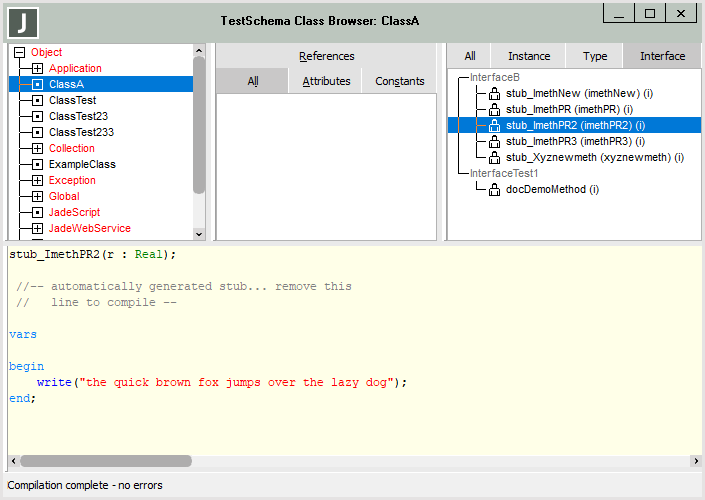Click the lock icon beside stub_ImethNew
705x500 pixels.
[494, 93]
